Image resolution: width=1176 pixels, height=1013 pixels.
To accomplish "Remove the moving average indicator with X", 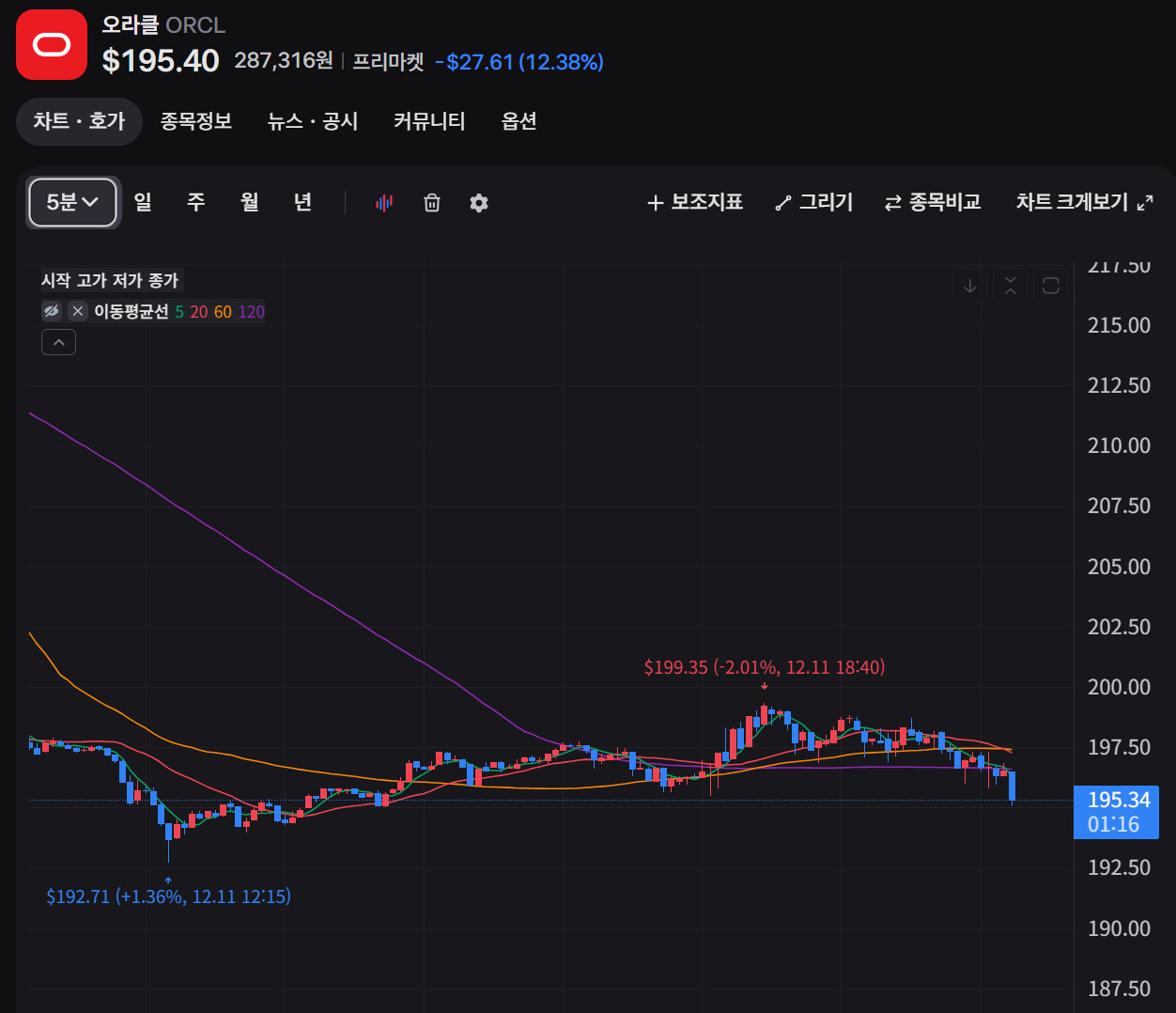I will point(78,311).
